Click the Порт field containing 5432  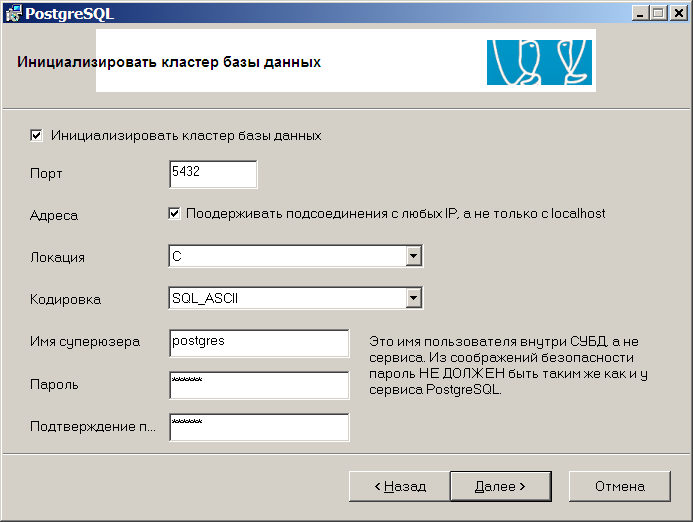pyautogui.click(x=213, y=174)
